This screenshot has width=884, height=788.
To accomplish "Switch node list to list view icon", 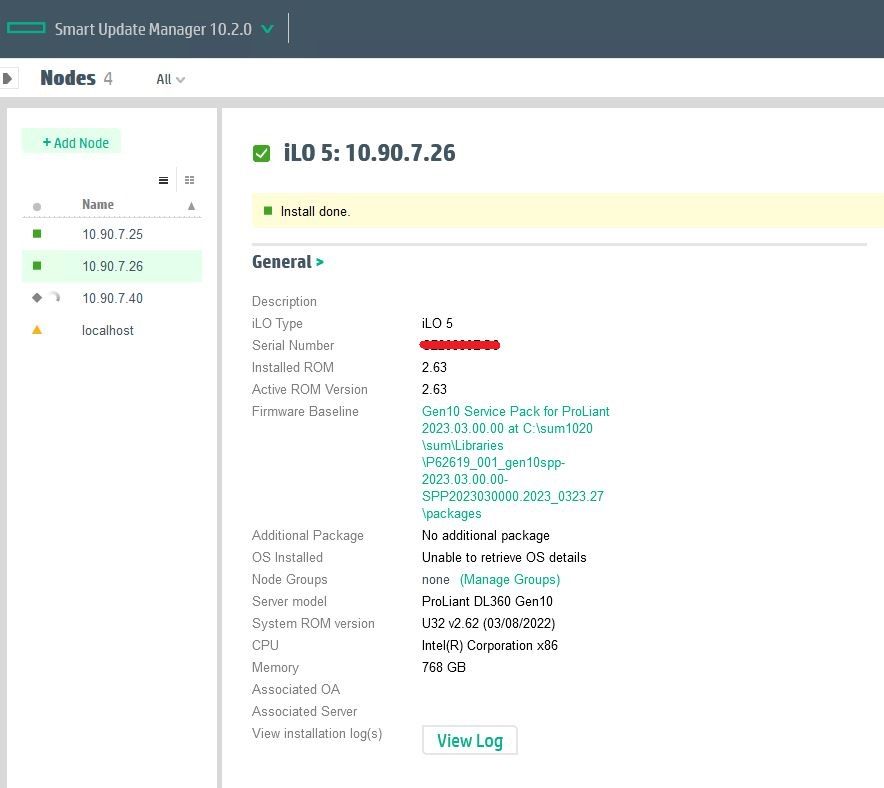I will pyautogui.click(x=163, y=180).
